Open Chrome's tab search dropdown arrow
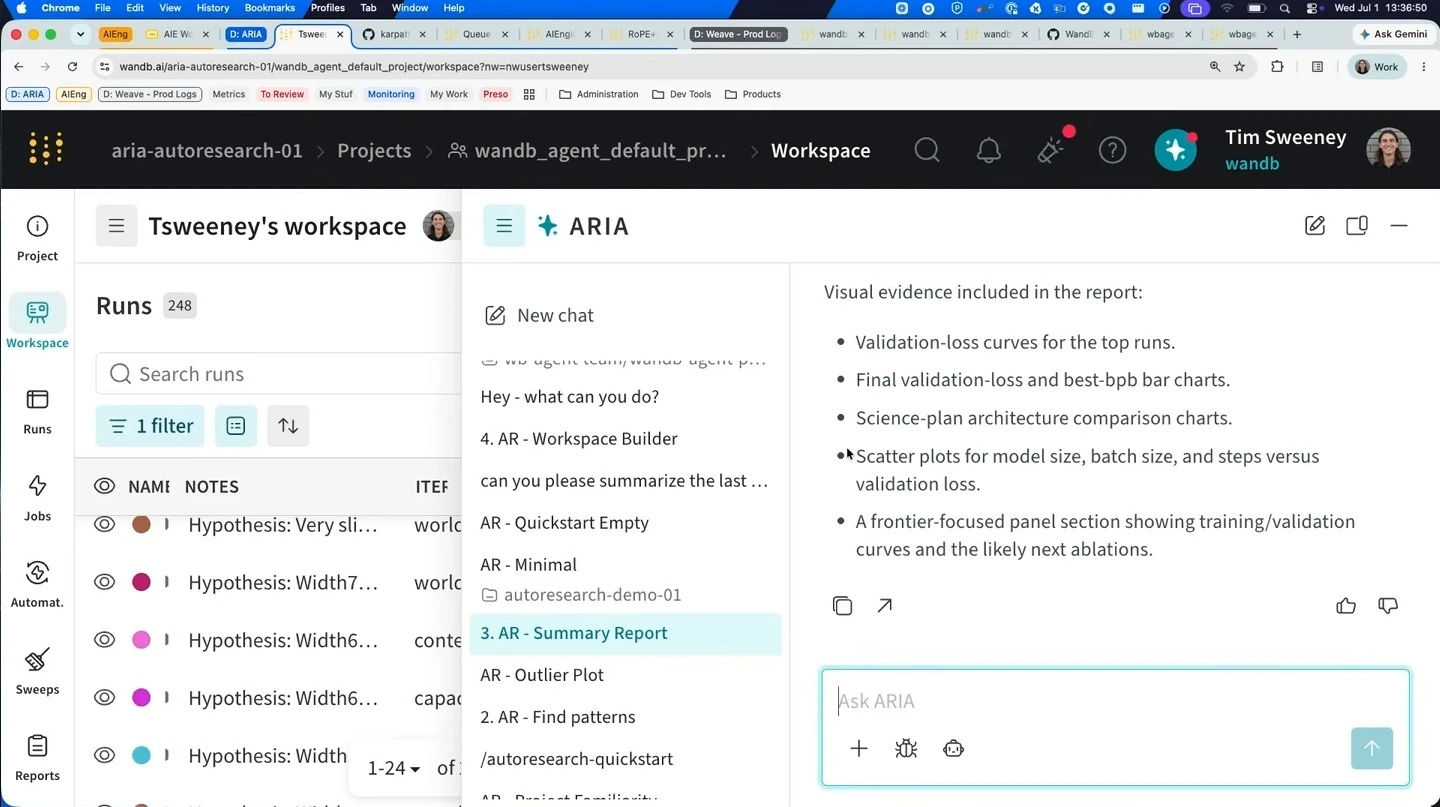The height and width of the screenshot is (807, 1440). (x=80, y=34)
